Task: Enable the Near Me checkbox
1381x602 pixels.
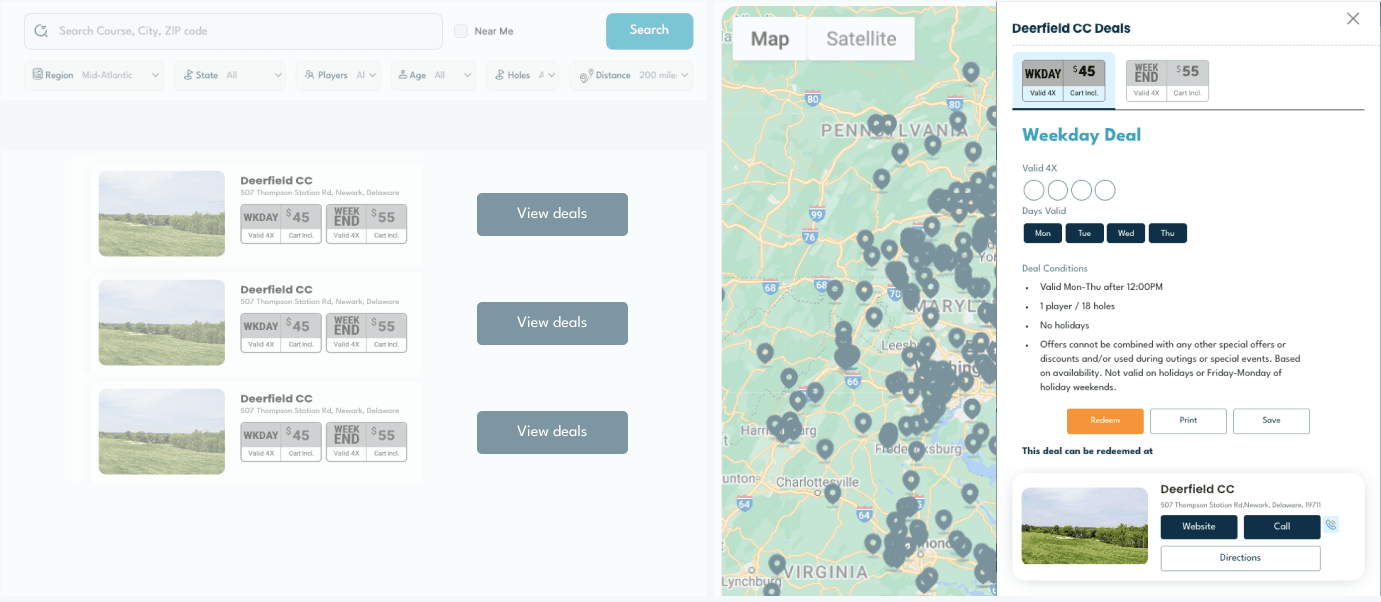Action: [461, 31]
